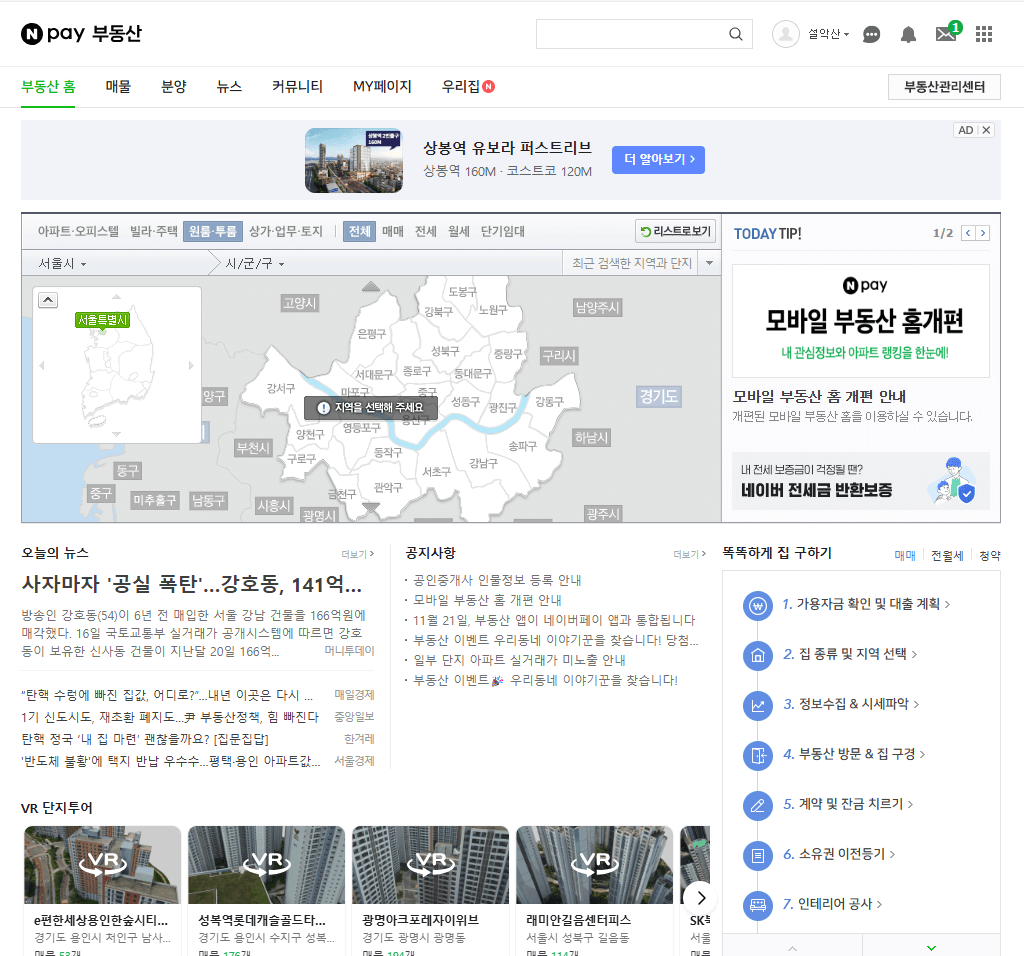Select the chart icon next to 정보수집 & 시세파악

click(757, 706)
